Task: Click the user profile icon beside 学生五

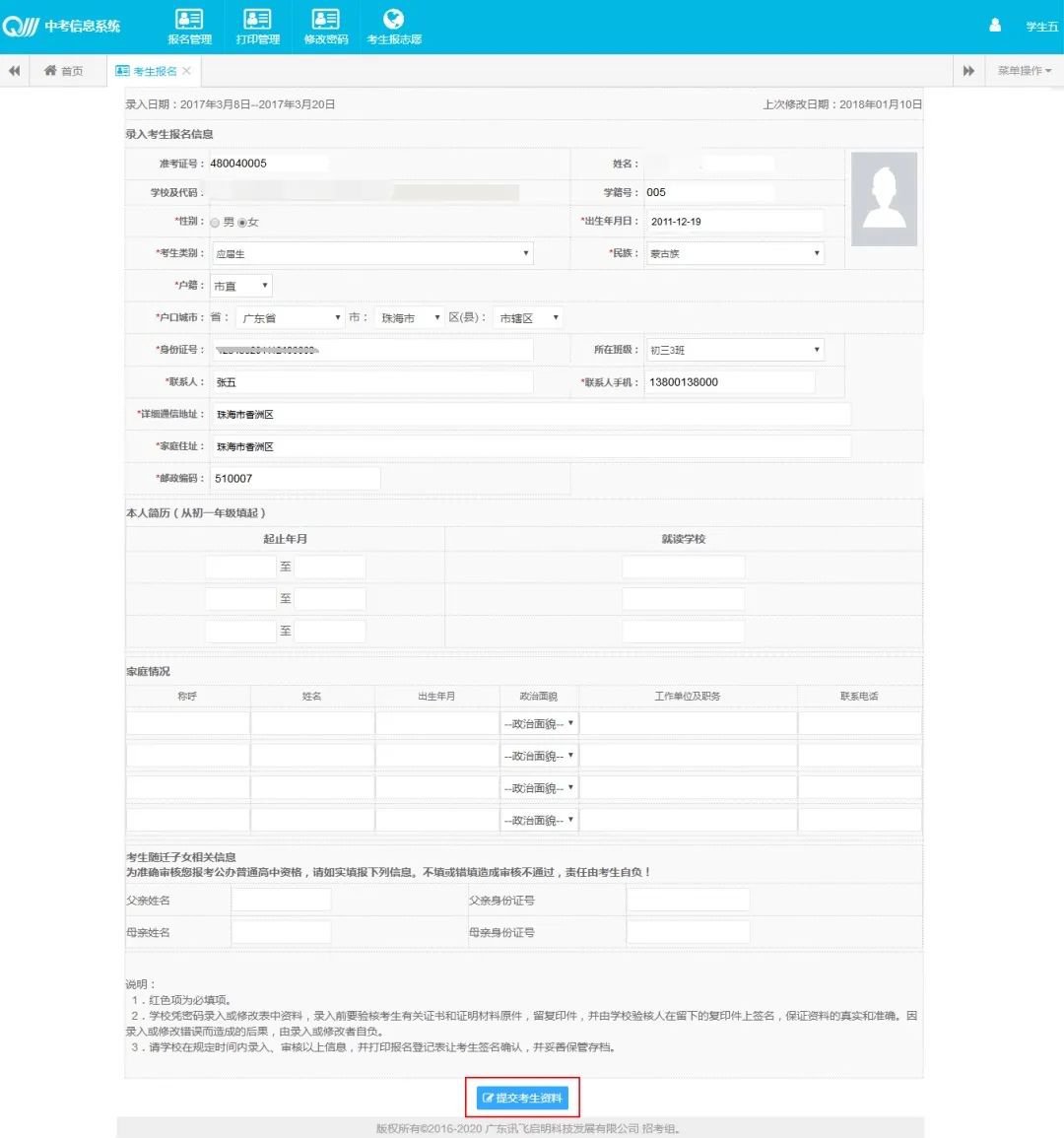Action: click(995, 26)
